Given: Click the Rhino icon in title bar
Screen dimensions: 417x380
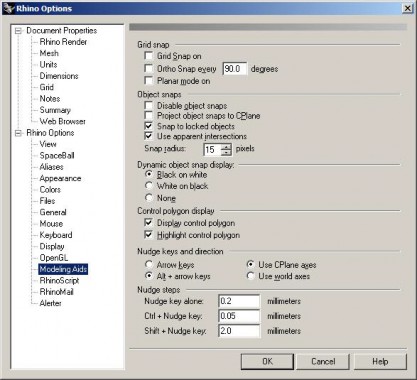Looking at the screenshot, I should 8,8.
